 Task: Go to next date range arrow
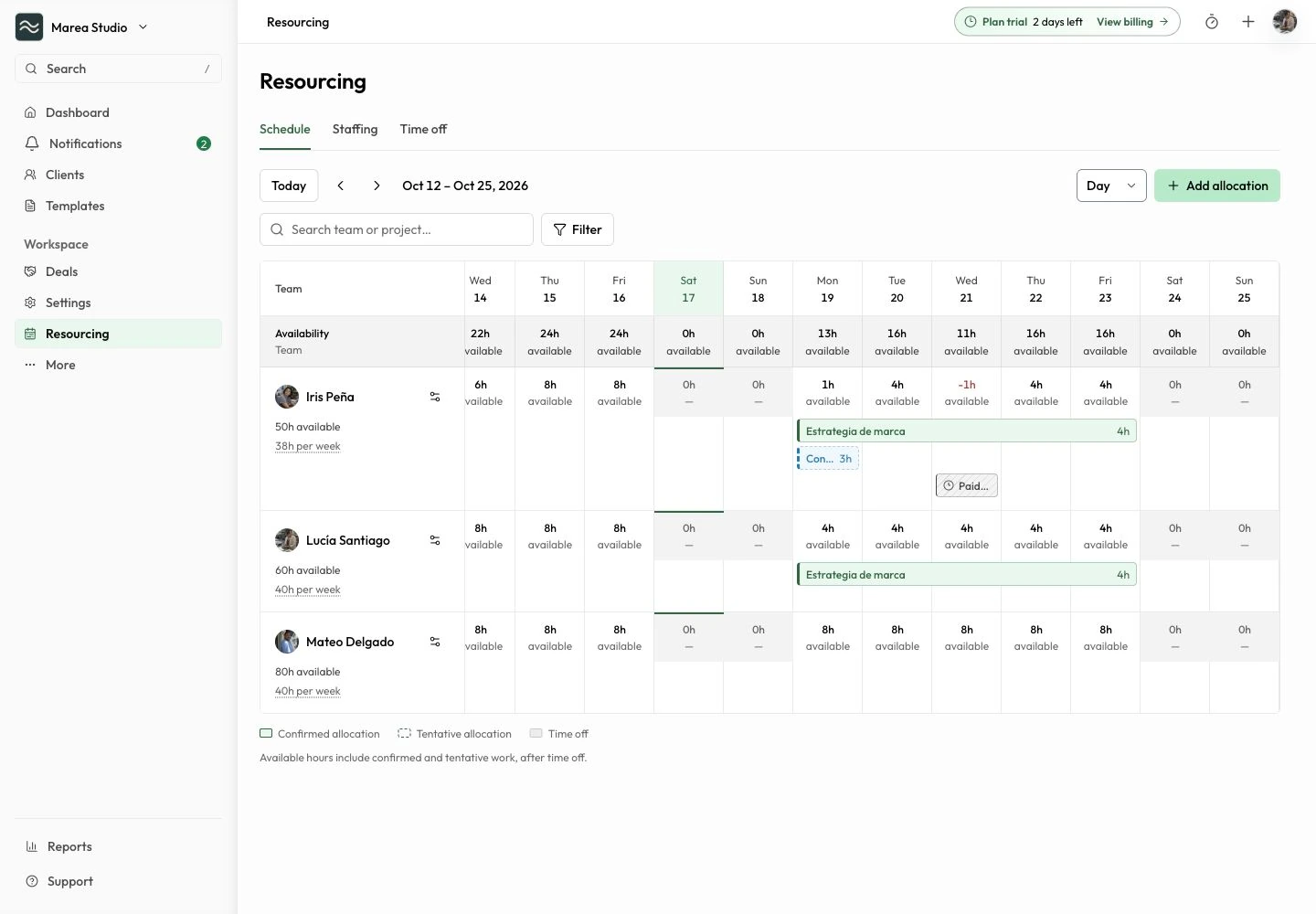(377, 186)
